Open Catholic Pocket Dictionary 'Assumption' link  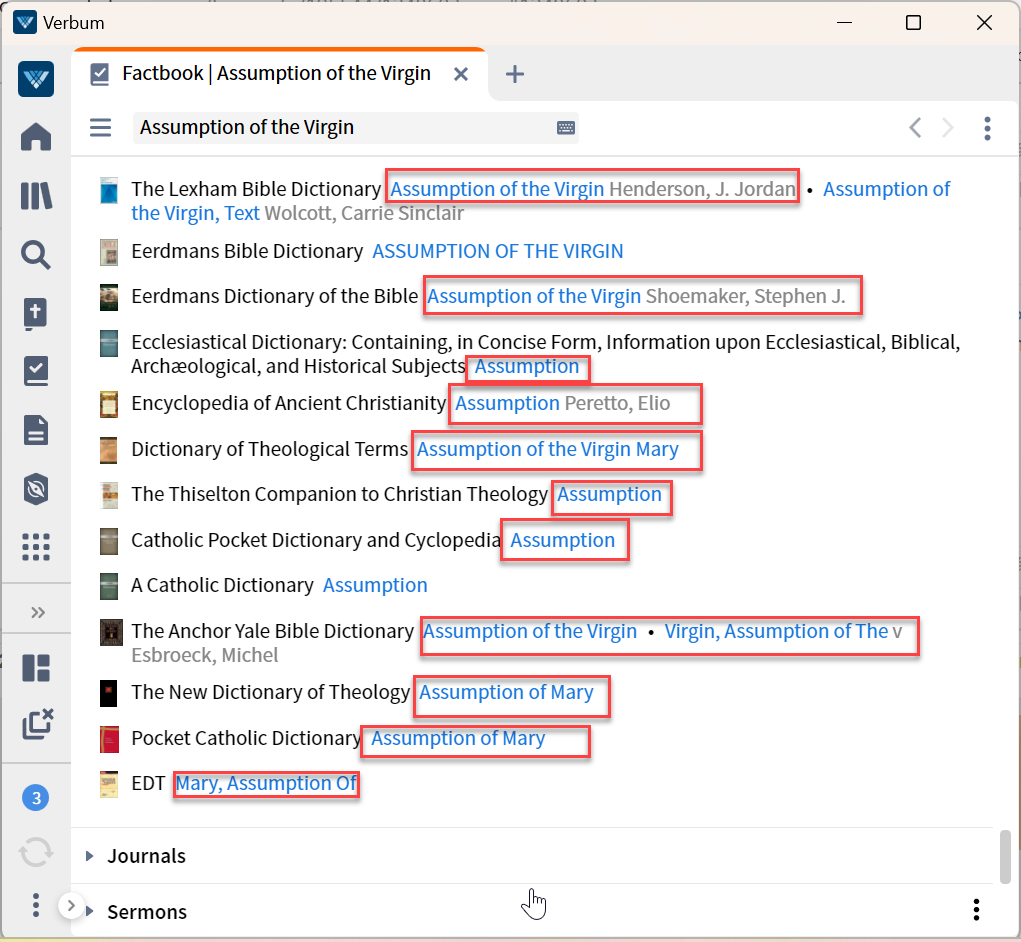pyautogui.click(x=563, y=540)
